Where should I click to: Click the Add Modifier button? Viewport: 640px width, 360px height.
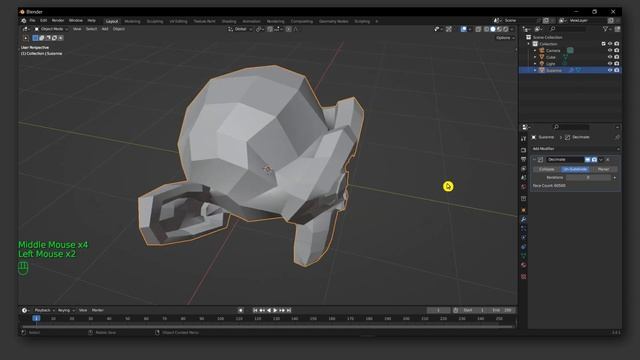pyautogui.click(x=576, y=149)
